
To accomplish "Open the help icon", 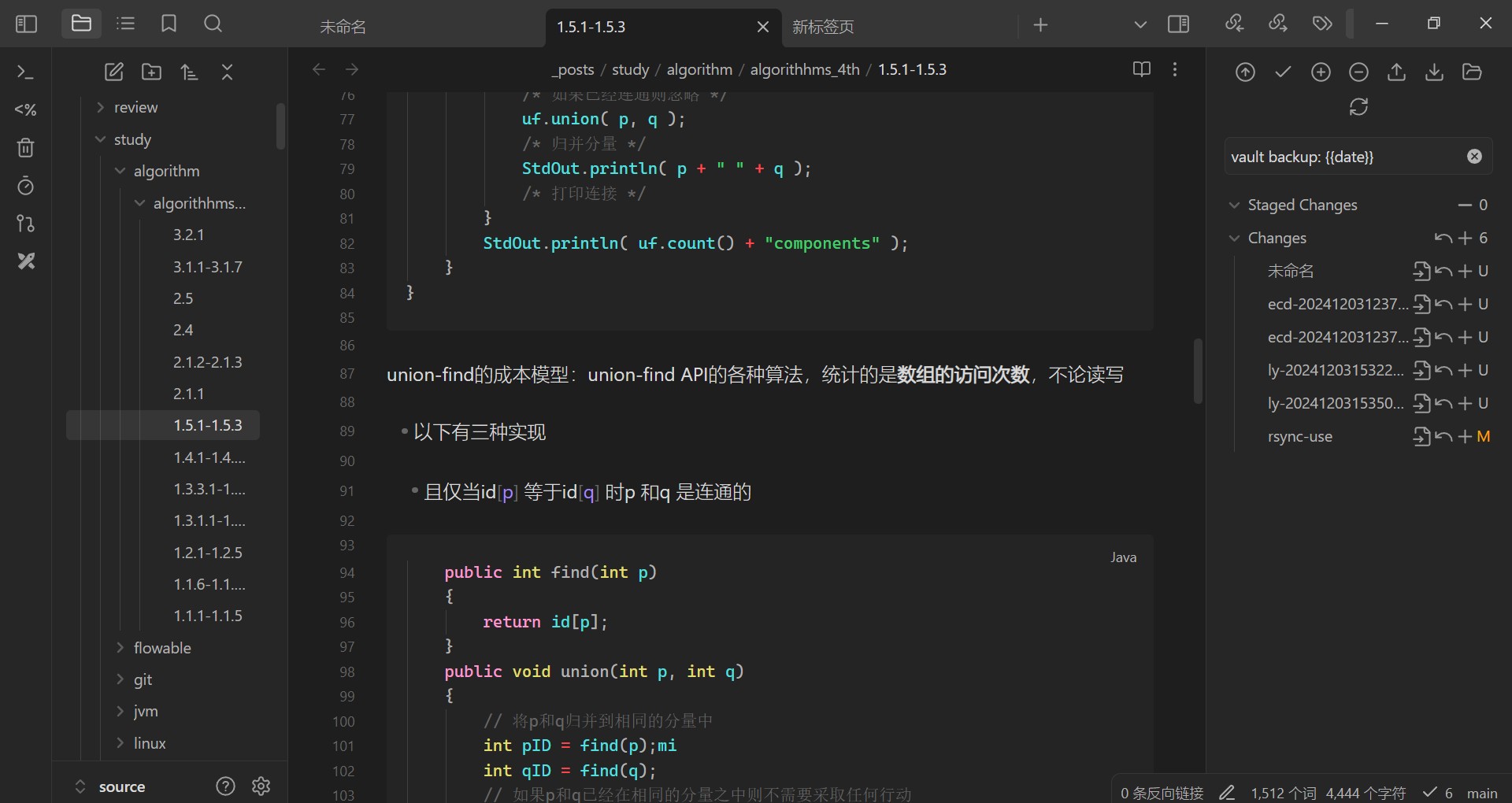I will click(x=225, y=786).
